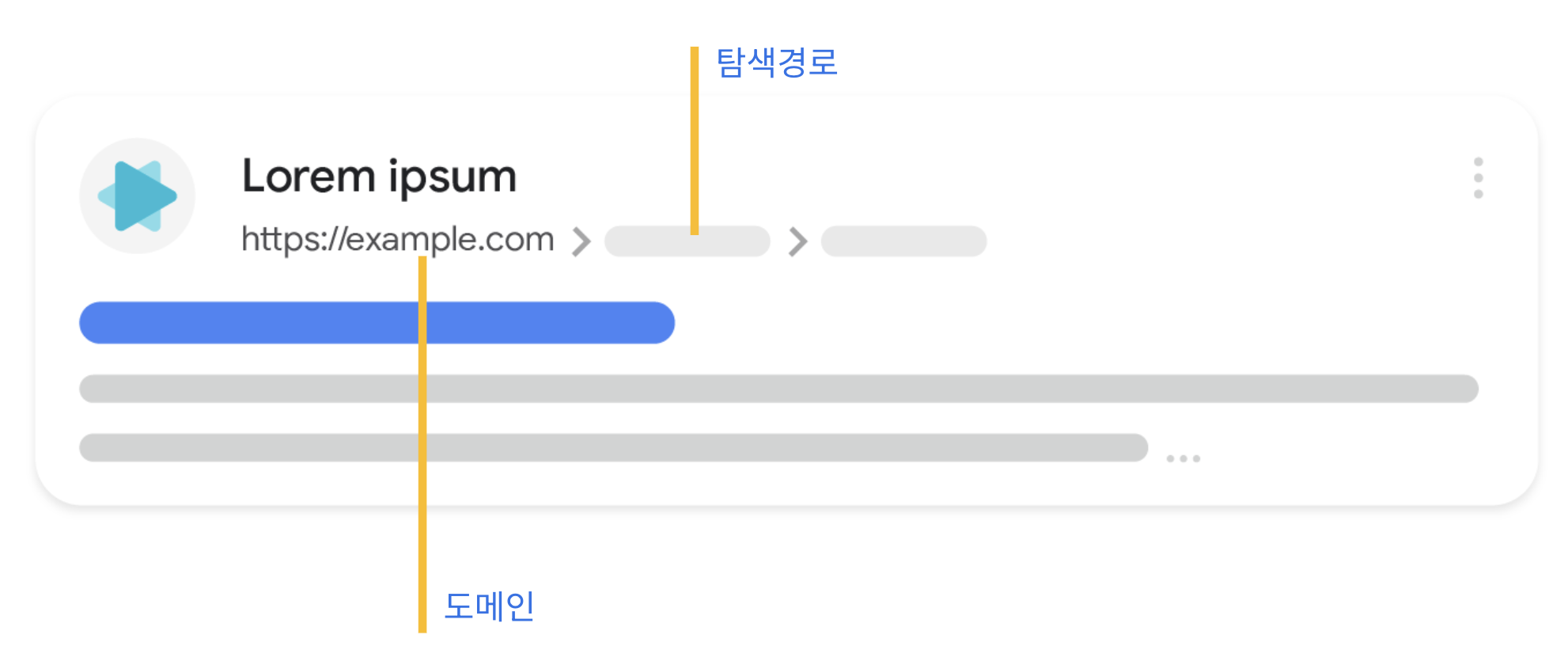The image size is (1568, 646).
Task: Open the vertical three-dot more options menu
Action: coord(1478,178)
